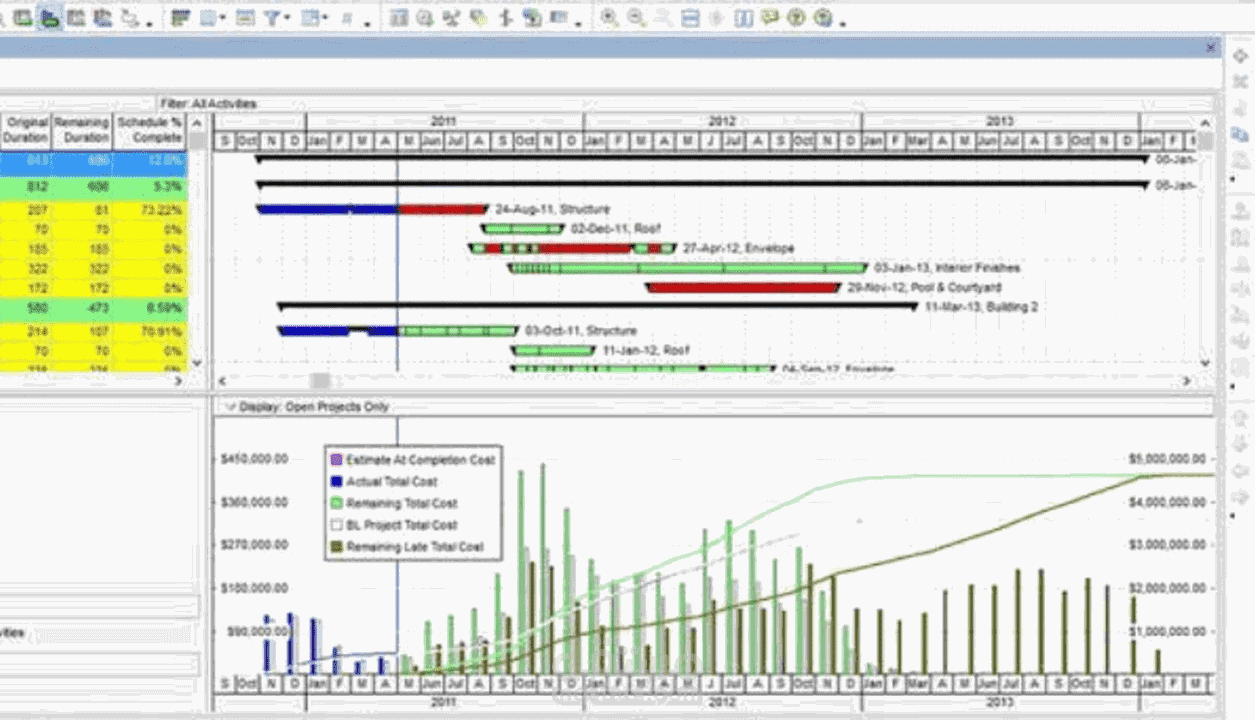Show the Activity Table view icon
The width and height of the screenshot is (1255, 720).
pos(399,18)
